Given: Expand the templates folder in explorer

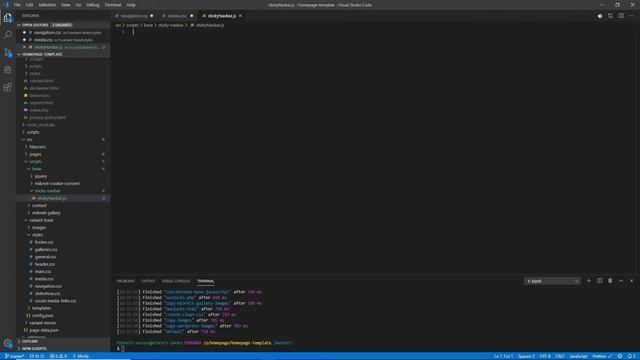Looking at the screenshot, I should point(63,308).
